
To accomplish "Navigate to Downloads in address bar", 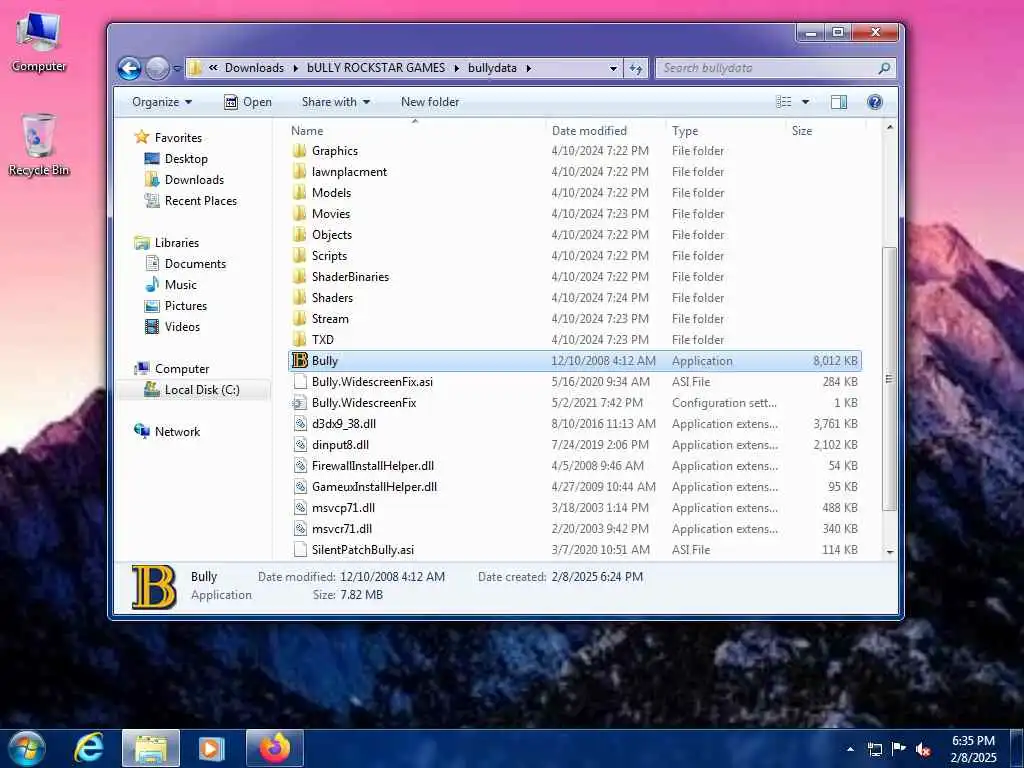I will coord(254,68).
